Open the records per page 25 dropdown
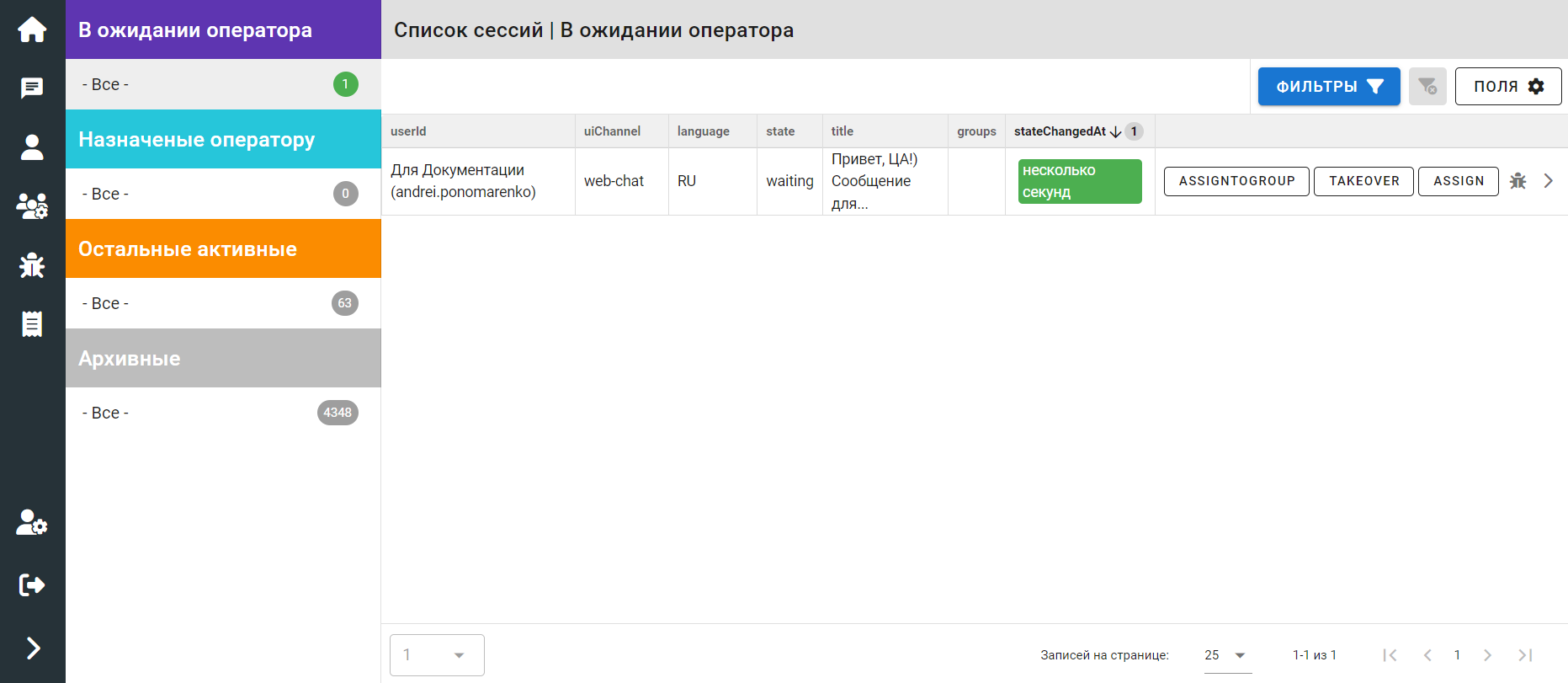 [1227, 655]
